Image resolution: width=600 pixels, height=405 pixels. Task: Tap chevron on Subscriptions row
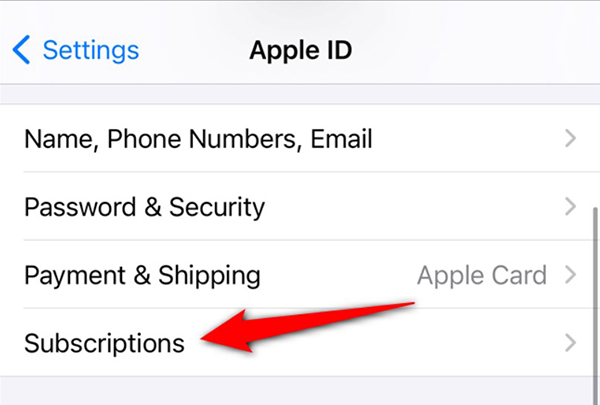[x=570, y=343]
